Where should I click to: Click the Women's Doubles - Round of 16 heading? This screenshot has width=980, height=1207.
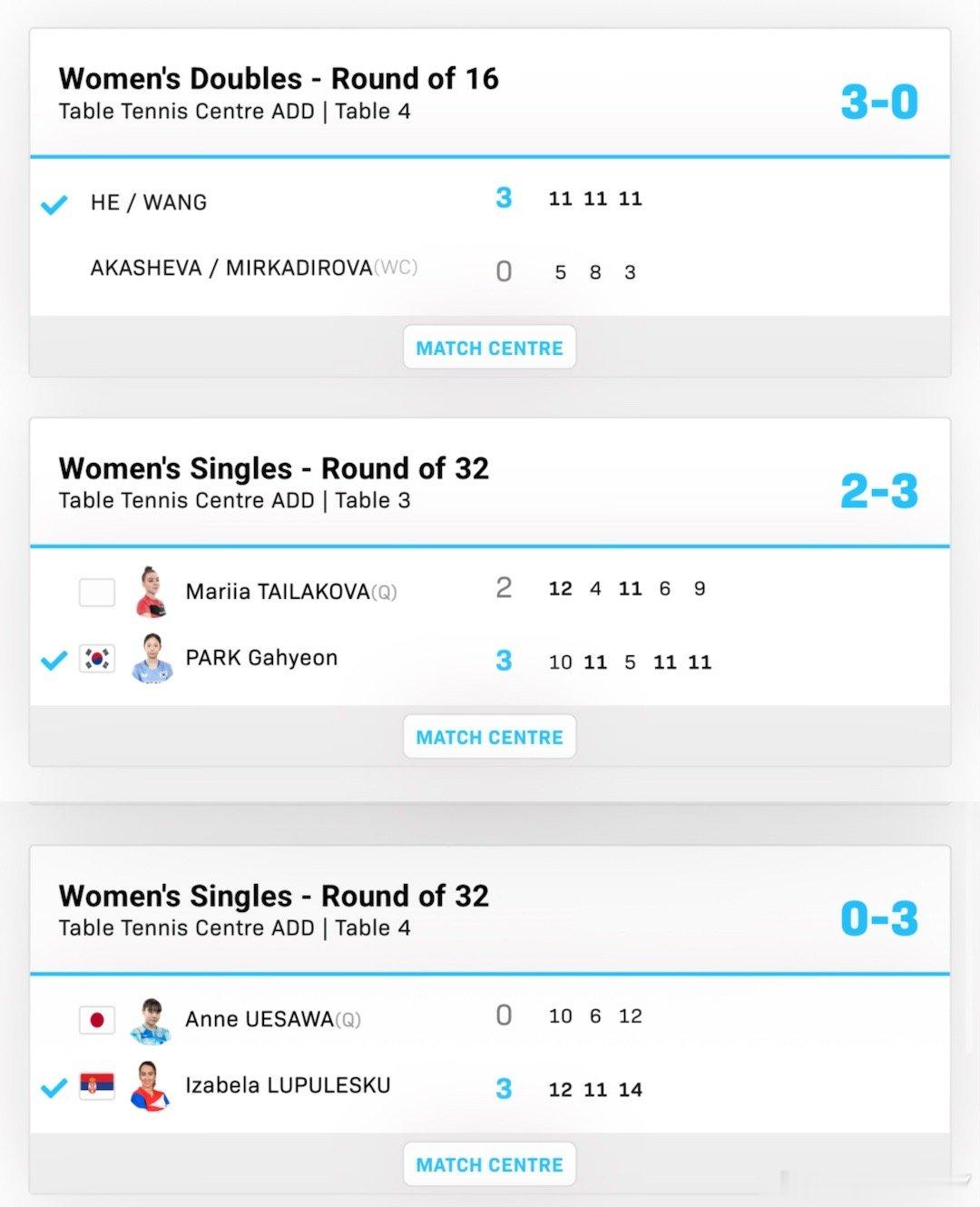pos(279,78)
